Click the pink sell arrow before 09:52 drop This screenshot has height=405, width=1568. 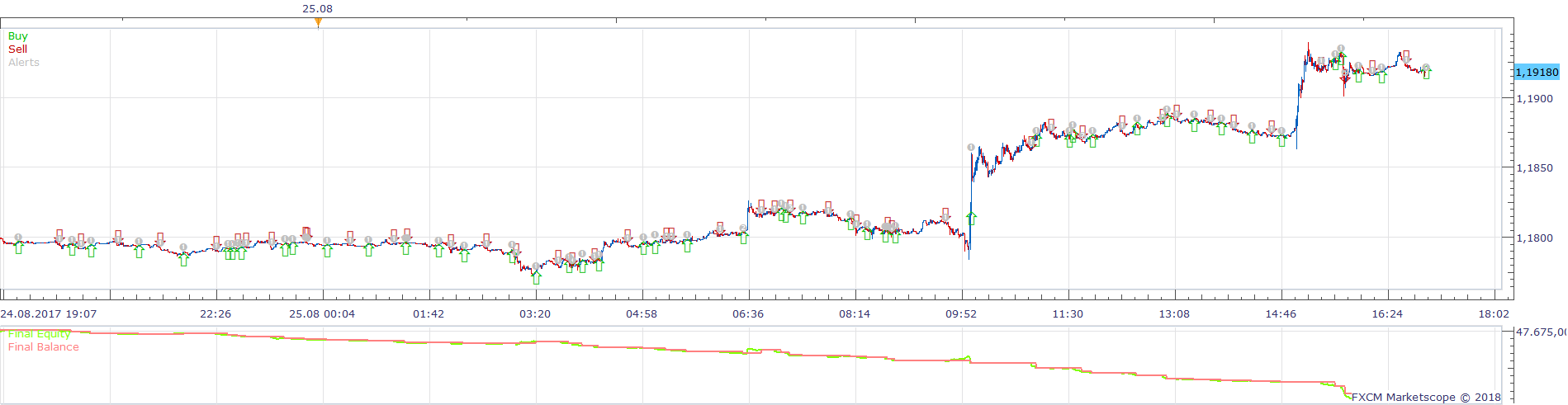[x=945, y=214]
